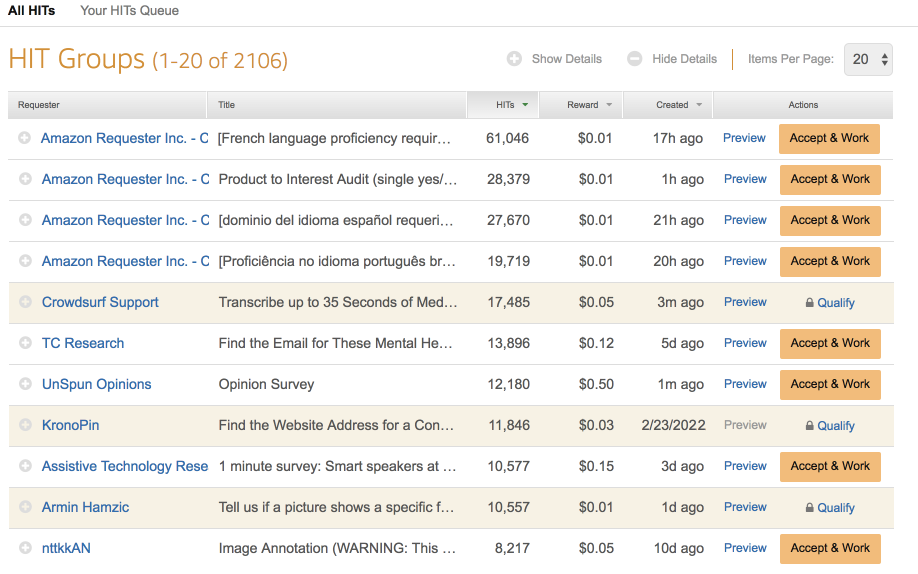Click Qualify for KronoPin HIT
Image resolution: width=918 pixels, height=574 pixels.
click(x=835, y=426)
